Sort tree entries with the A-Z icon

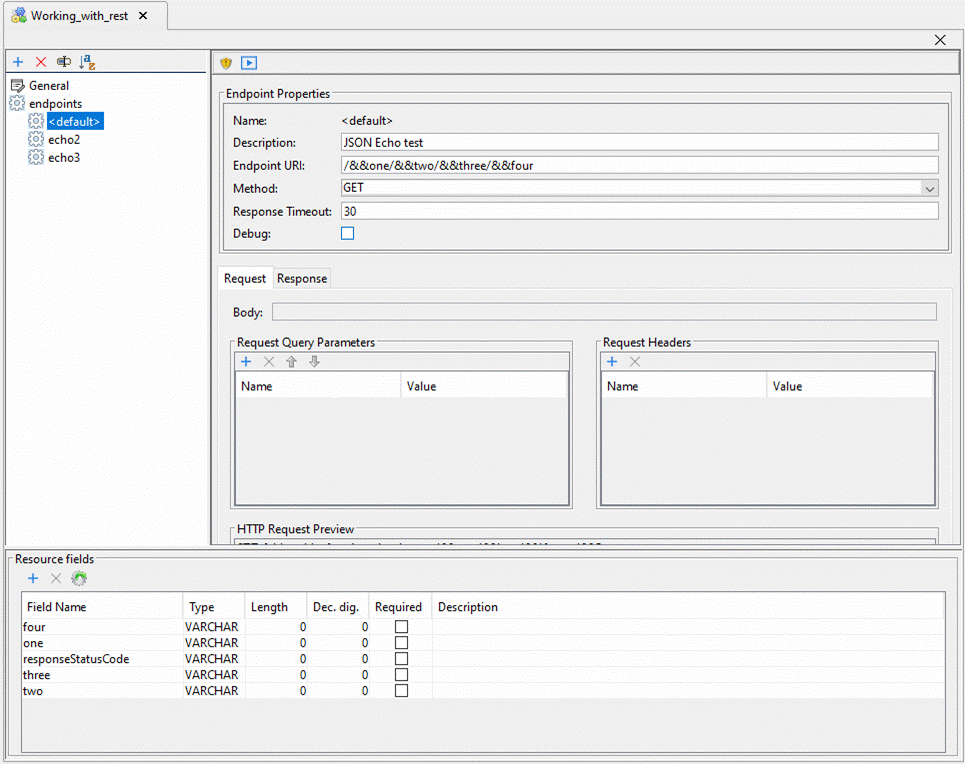point(87,62)
